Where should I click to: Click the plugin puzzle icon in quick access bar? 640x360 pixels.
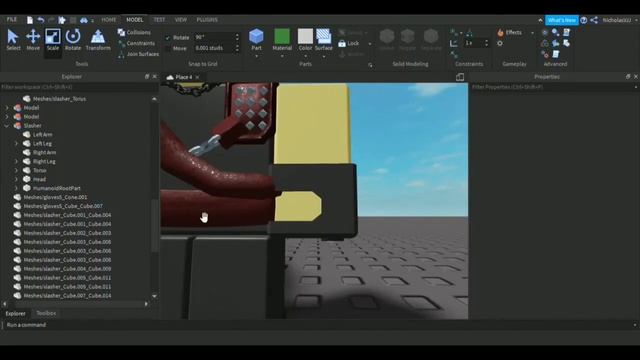(62, 20)
